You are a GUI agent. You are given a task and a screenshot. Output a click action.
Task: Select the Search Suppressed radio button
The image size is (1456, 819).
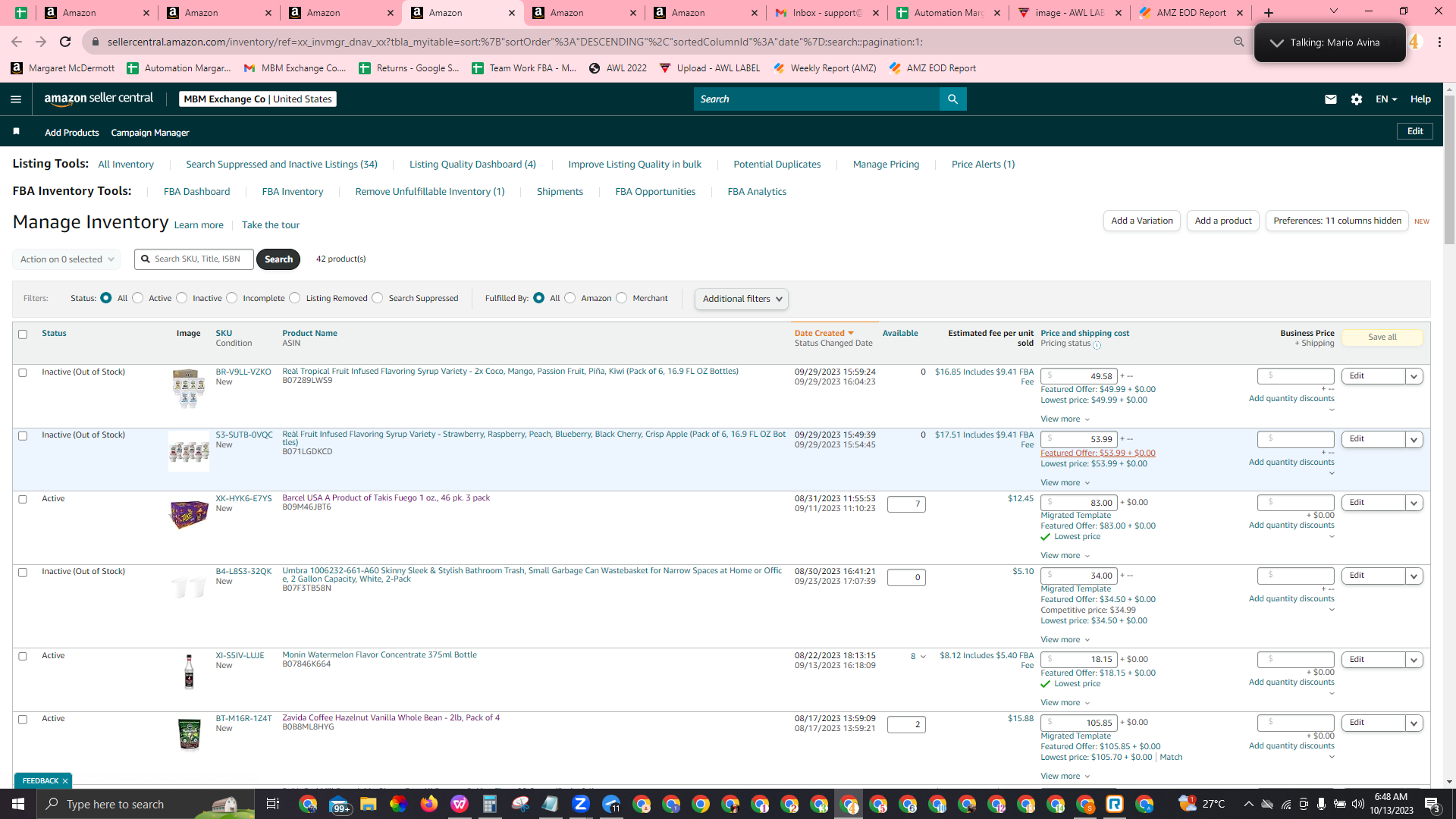coord(378,298)
